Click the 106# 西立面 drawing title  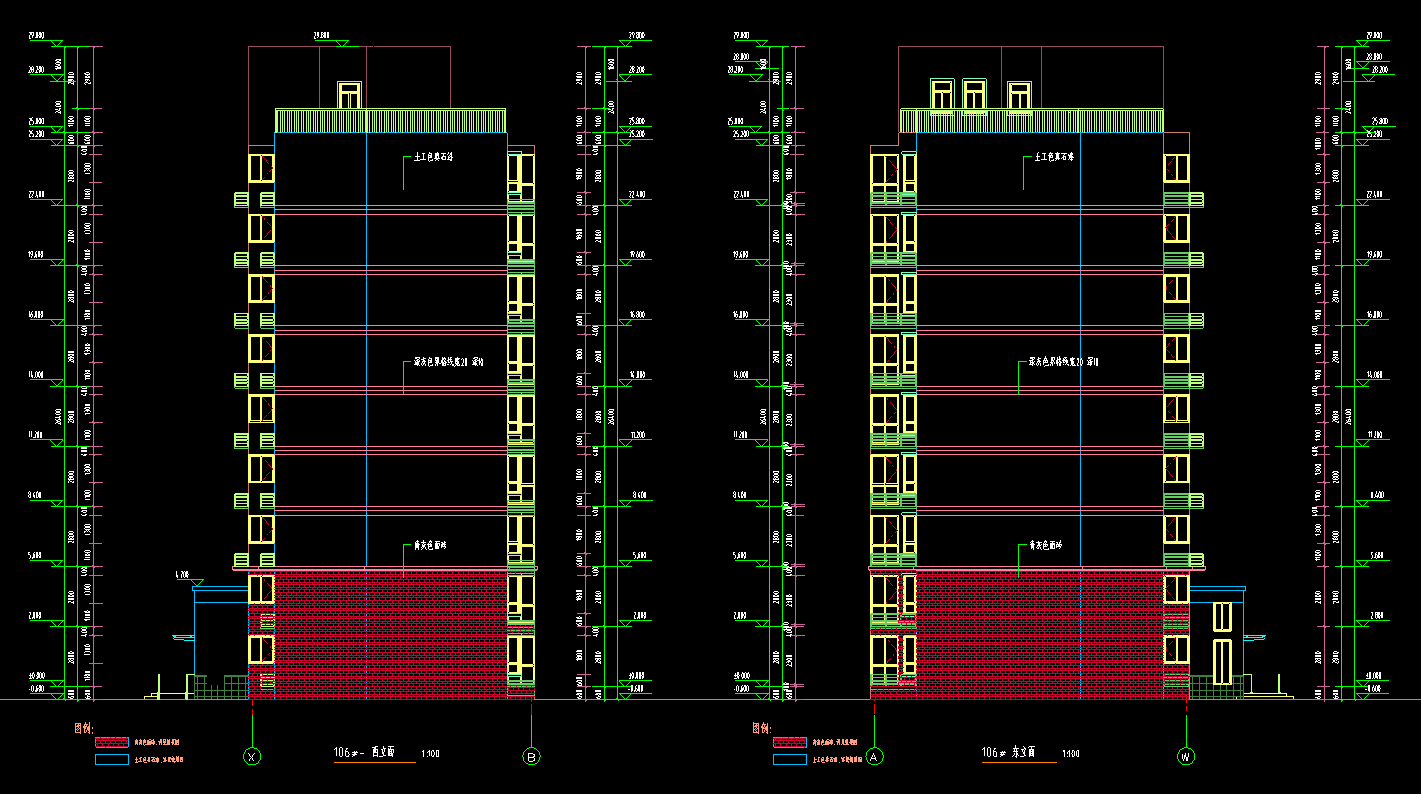tap(364, 752)
